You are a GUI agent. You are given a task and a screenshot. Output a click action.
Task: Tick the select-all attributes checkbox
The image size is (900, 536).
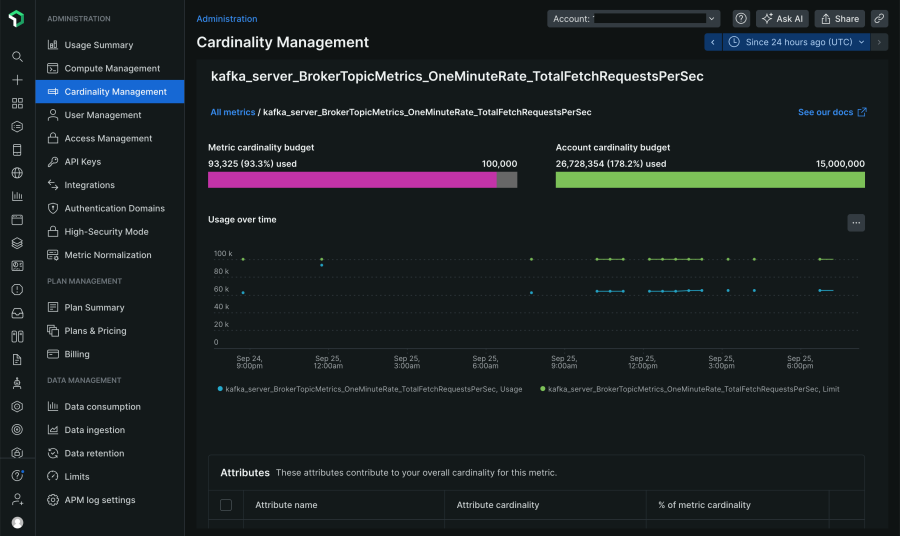[226, 505]
